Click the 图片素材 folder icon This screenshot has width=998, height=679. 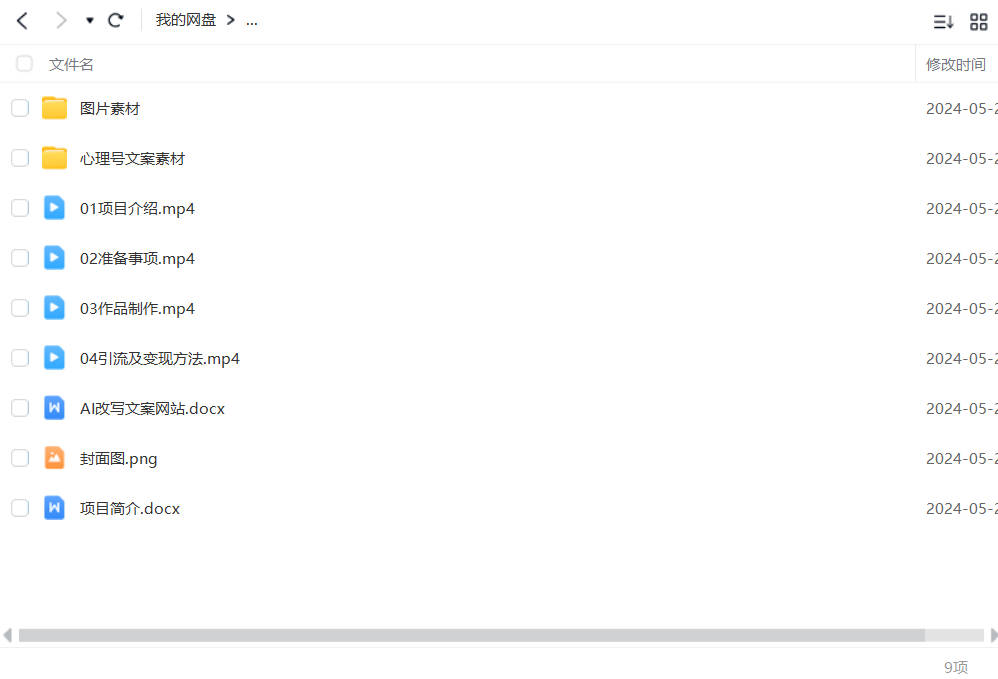coord(54,108)
